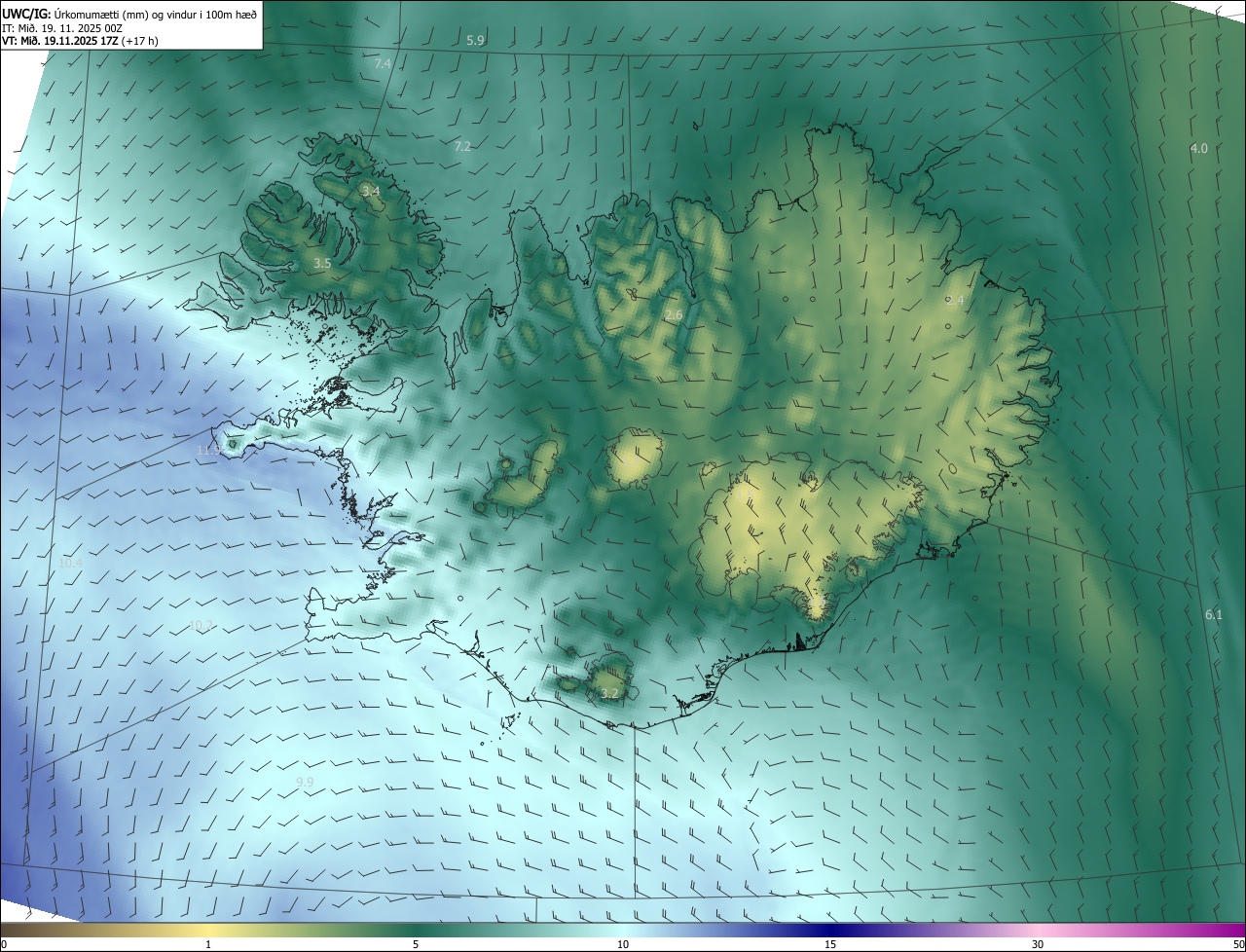Click the 6.1 value label

point(1214,615)
